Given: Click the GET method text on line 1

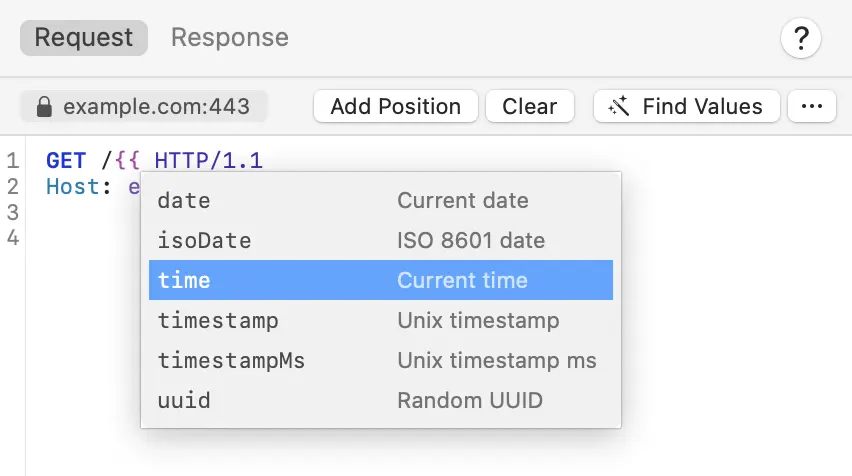Looking at the screenshot, I should point(66,160).
